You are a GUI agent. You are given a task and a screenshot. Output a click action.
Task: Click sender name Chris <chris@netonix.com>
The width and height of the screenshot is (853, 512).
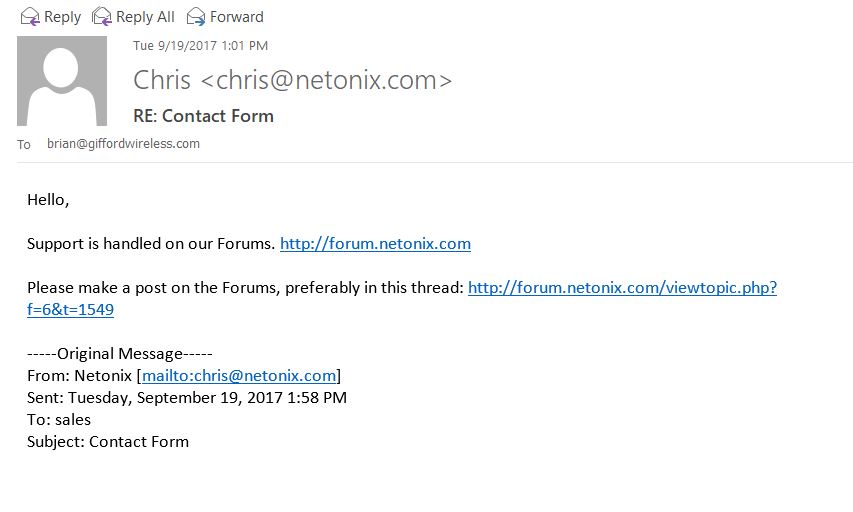pos(292,80)
